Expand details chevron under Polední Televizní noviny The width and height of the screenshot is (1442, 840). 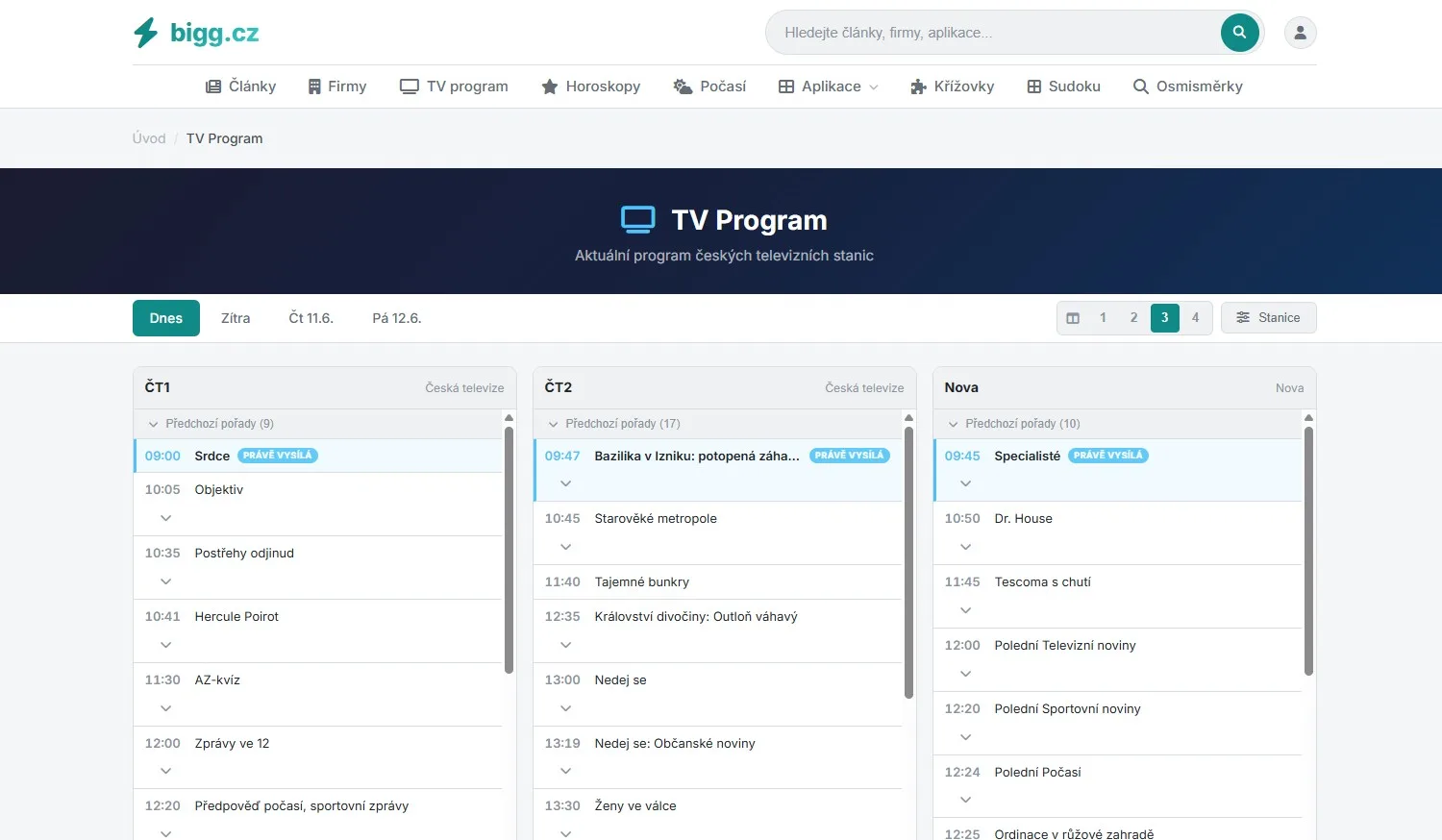[x=966, y=674]
